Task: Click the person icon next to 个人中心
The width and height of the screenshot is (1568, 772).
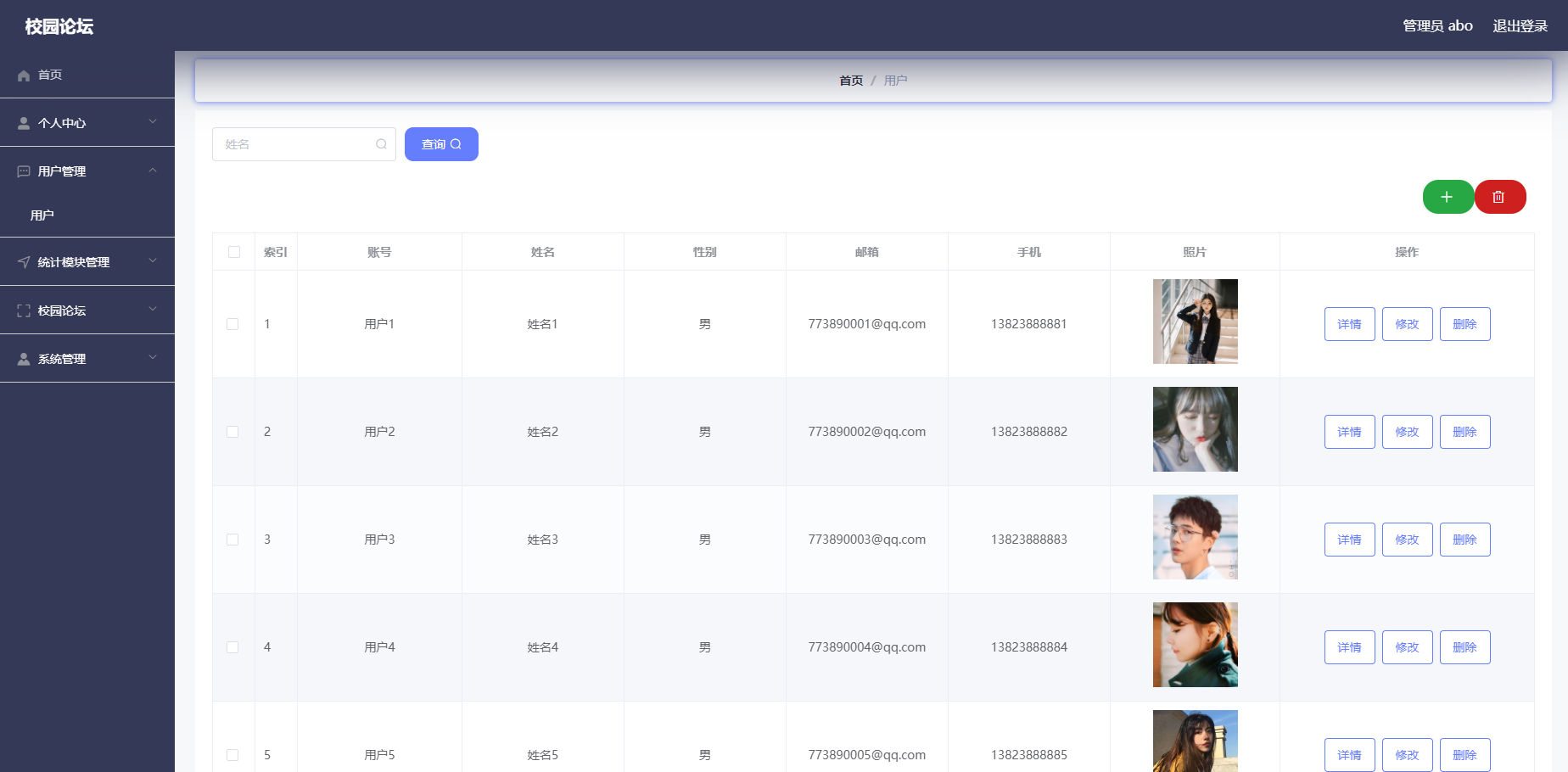Action: click(24, 123)
